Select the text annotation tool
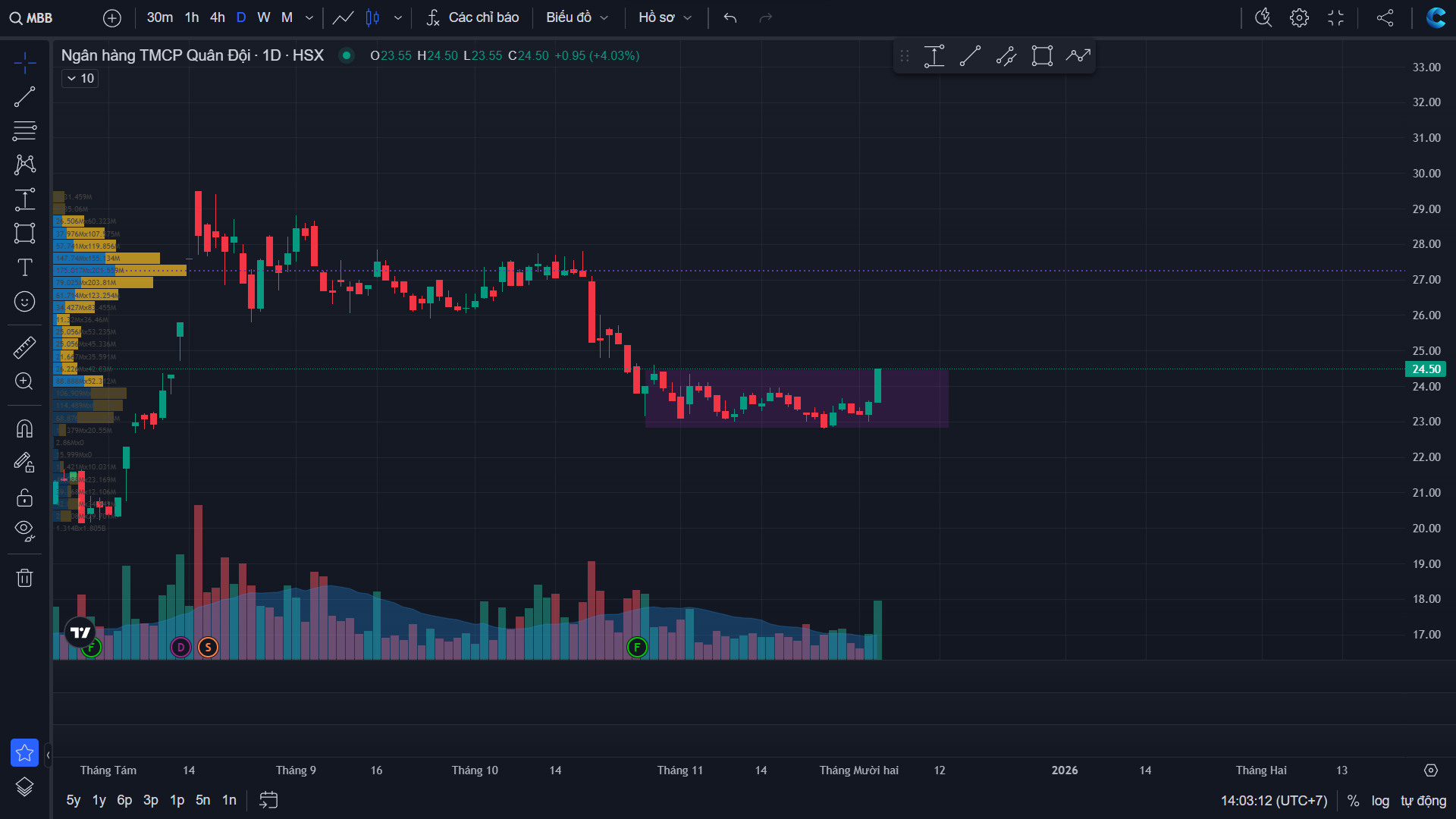 click(x=24, y=267)
